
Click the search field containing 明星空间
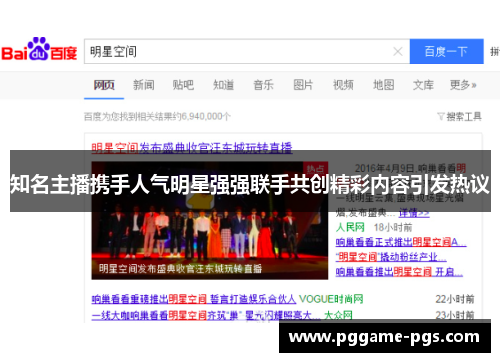click(x=247, y=51)
